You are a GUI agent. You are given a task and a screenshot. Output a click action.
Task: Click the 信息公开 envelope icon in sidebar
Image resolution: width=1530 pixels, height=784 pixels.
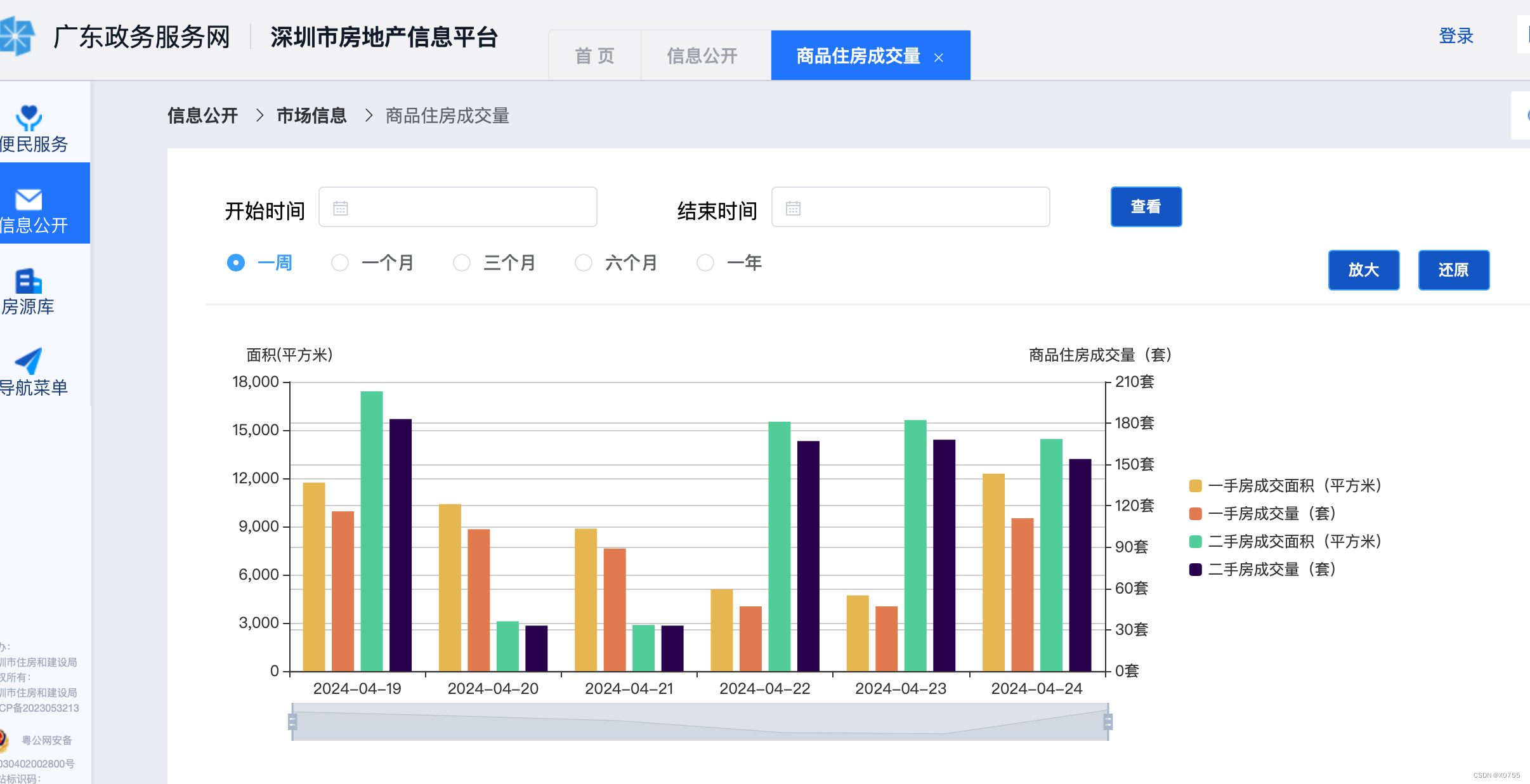click(x=29, y=199)
